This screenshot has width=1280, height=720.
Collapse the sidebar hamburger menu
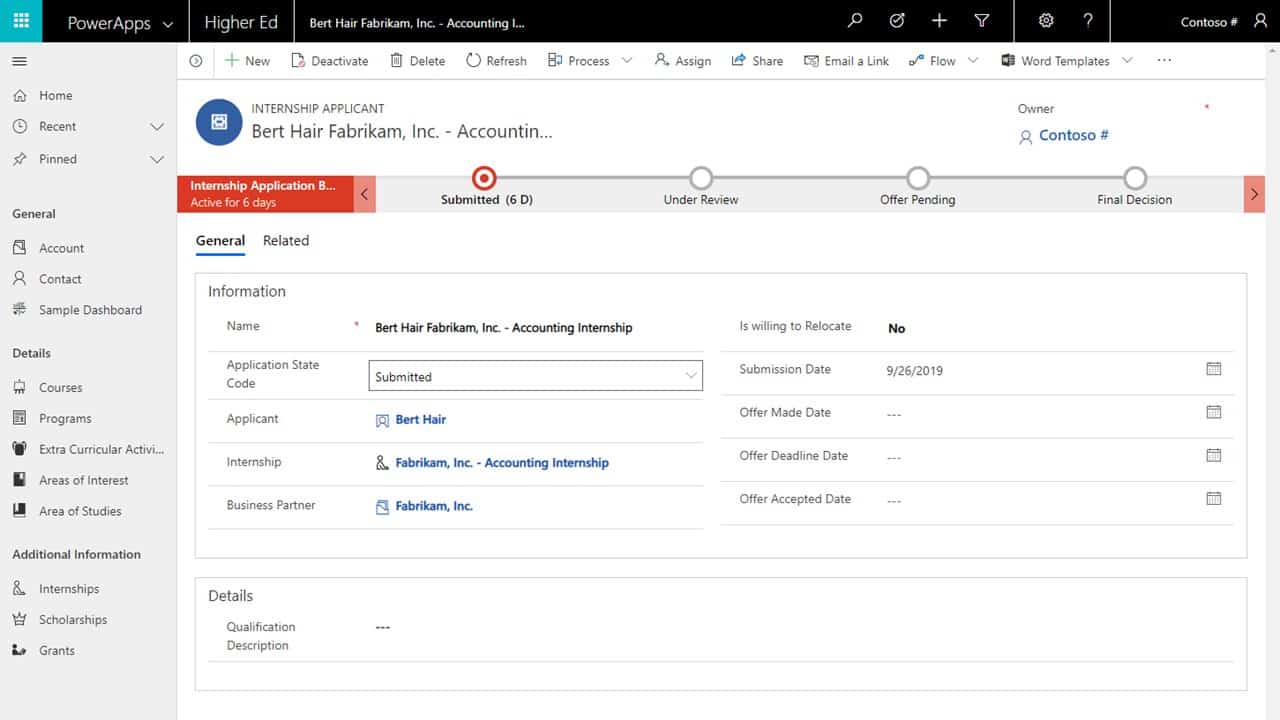[x=19, y=62]
